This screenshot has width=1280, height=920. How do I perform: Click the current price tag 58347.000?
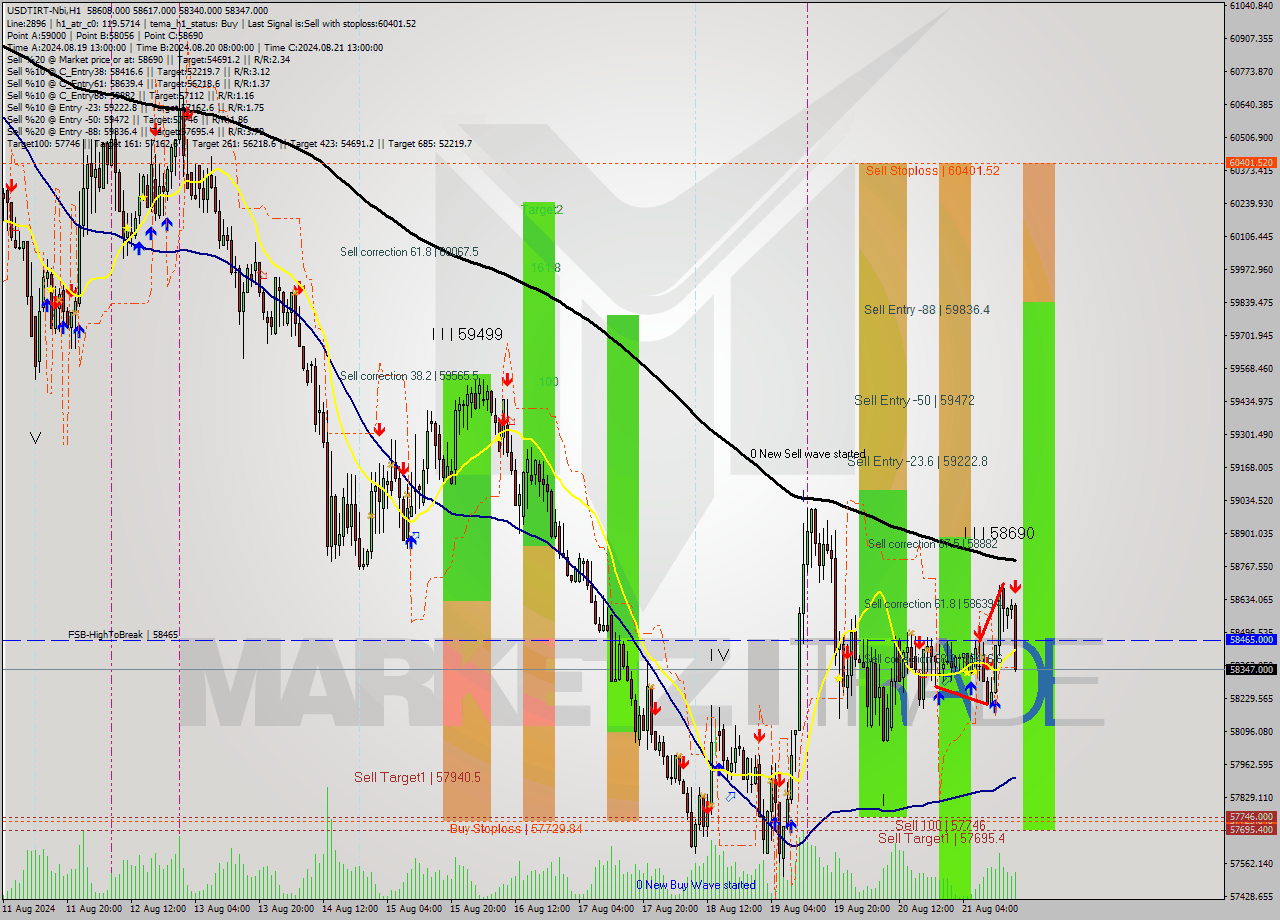(1250, 669)
